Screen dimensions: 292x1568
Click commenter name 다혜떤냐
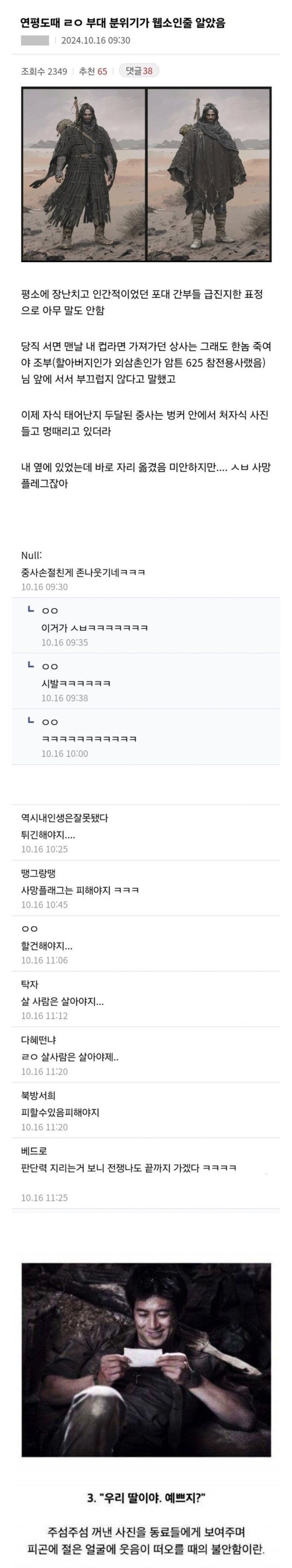tap(38, 1039)
